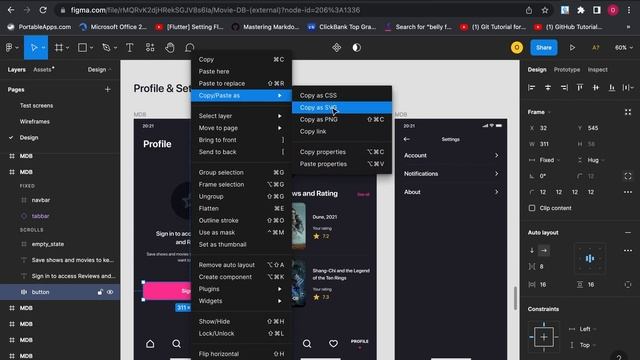Switch to the Inspect tab
The width and height of the screenshot is (640, 360).
(x=598, y=70)
